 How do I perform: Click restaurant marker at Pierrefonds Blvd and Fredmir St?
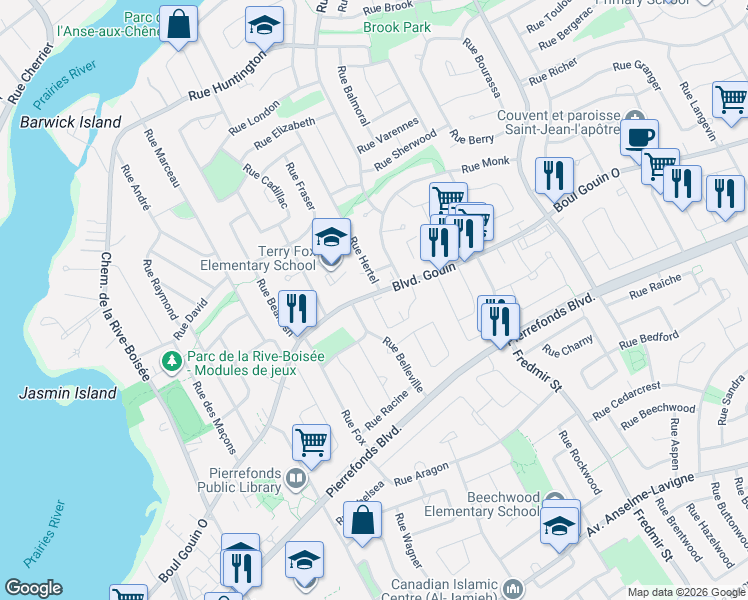(x=500, y=322)
